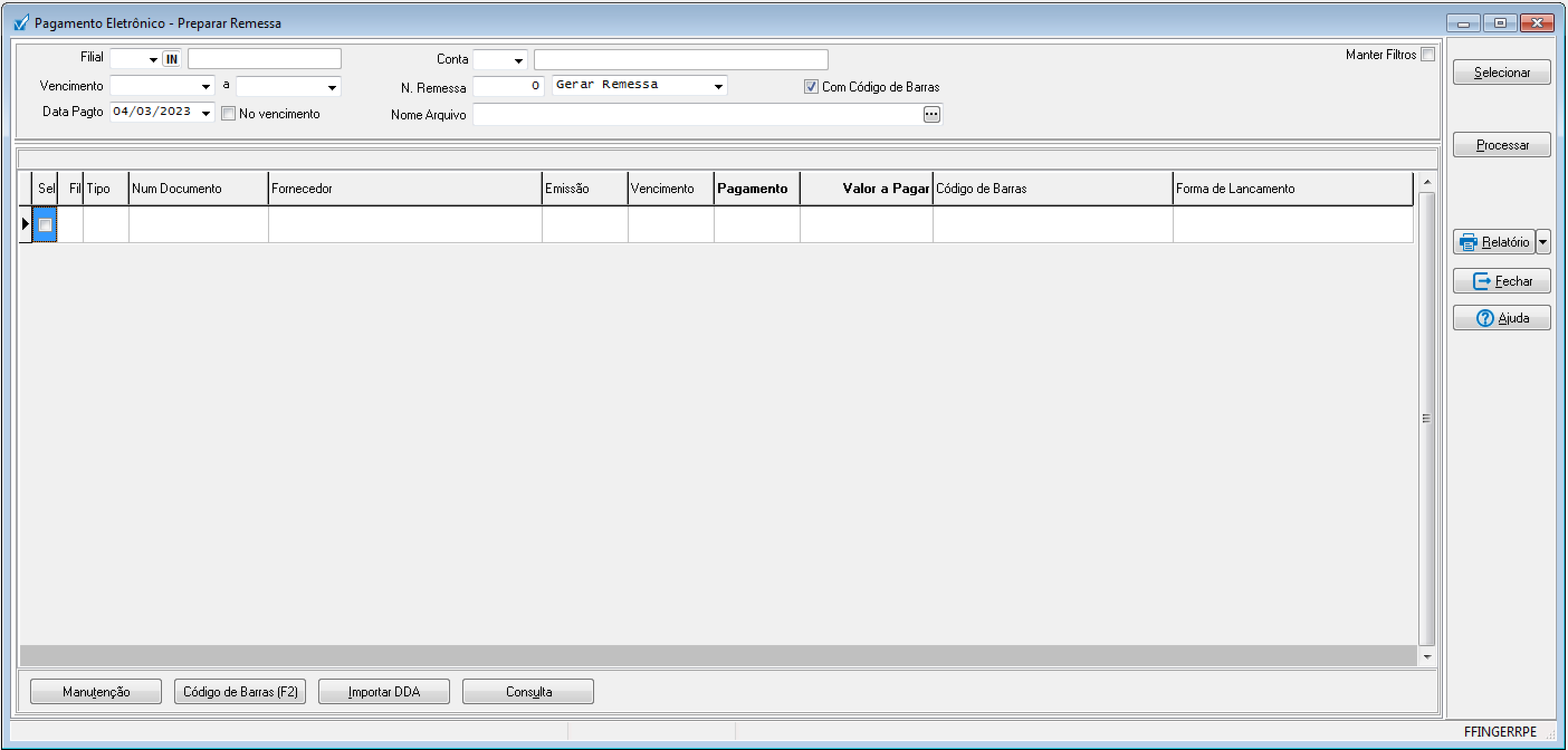1568x750 pixels.
Task: Enable the Manter Filtros checkbox
Action: 1427,54
